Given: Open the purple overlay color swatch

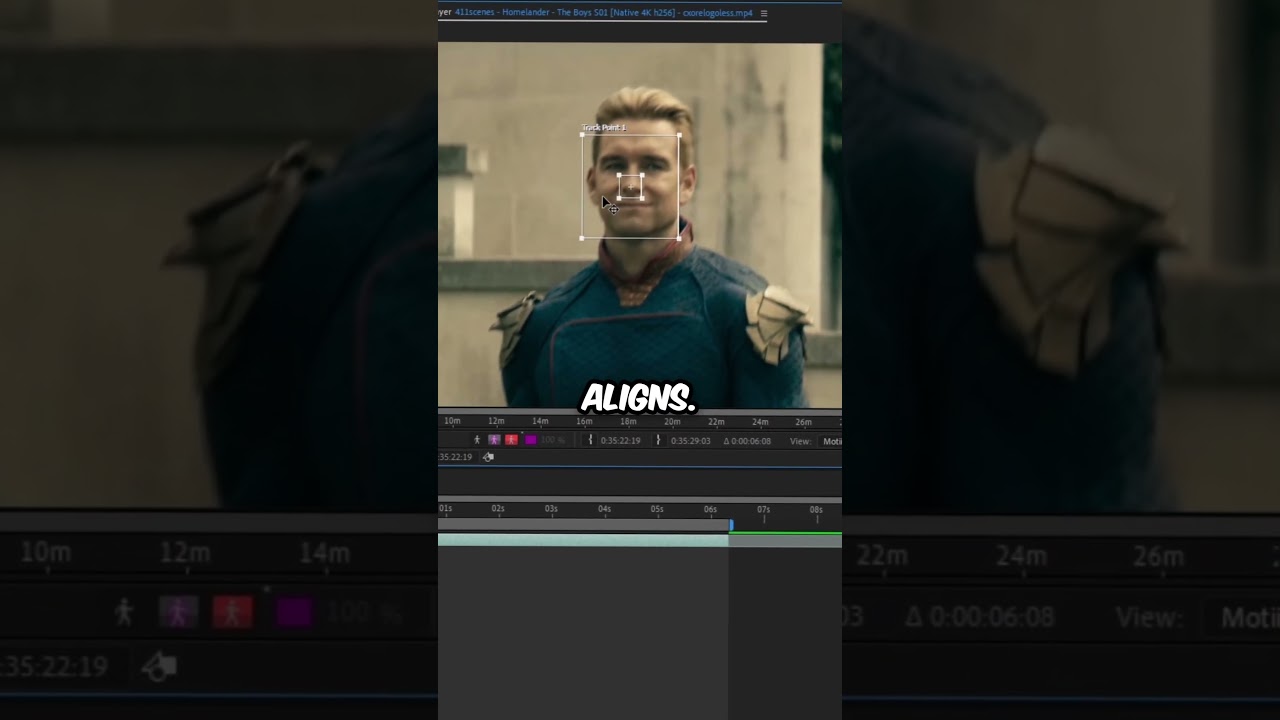Looking at the screenshot, I should tap(530, 440).
